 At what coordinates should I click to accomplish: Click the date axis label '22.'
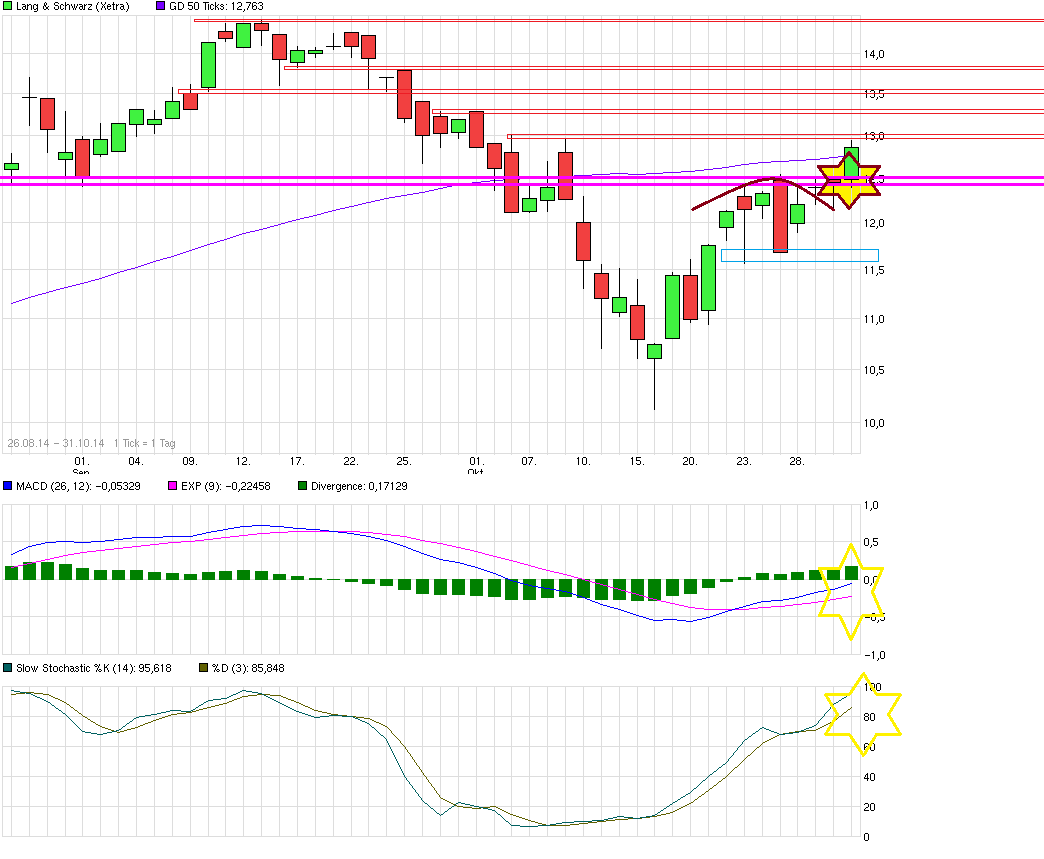[350, 461]
